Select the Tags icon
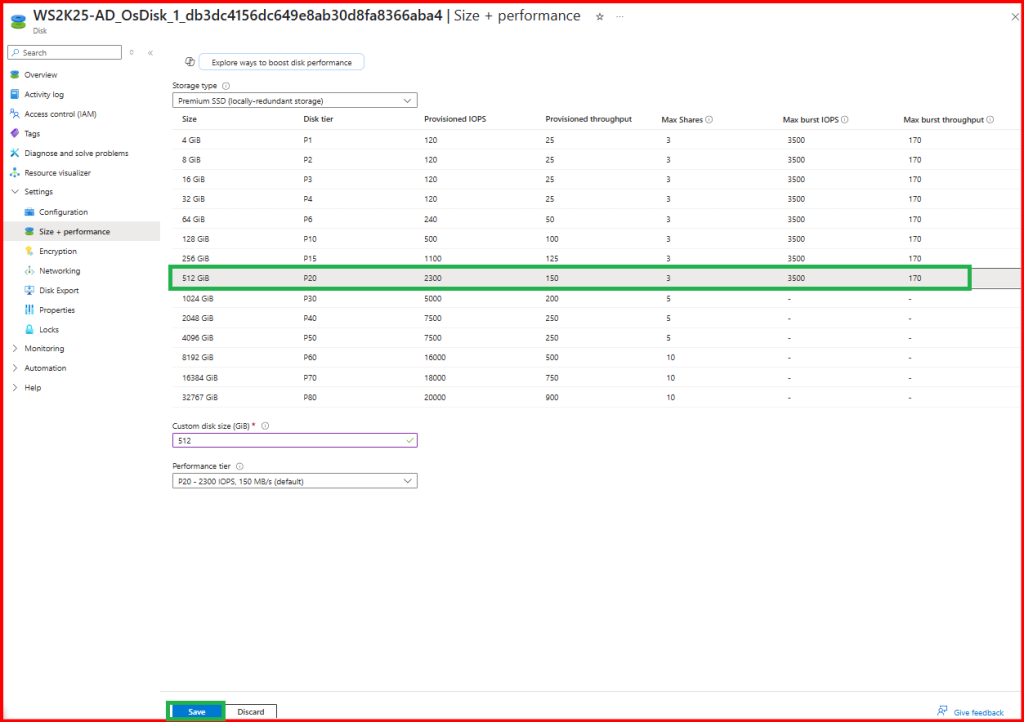The width and height of the screenshot is (1024, 722). point(15,134)
